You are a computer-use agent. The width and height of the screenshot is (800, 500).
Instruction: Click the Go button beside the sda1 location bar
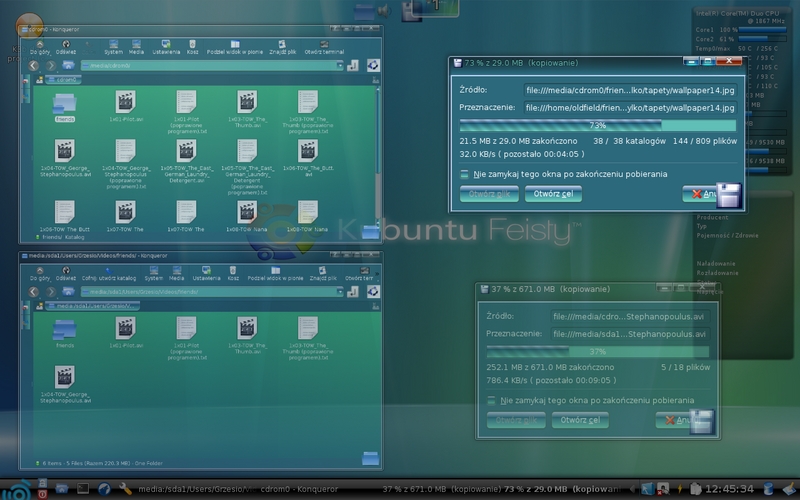pos(353,292)
